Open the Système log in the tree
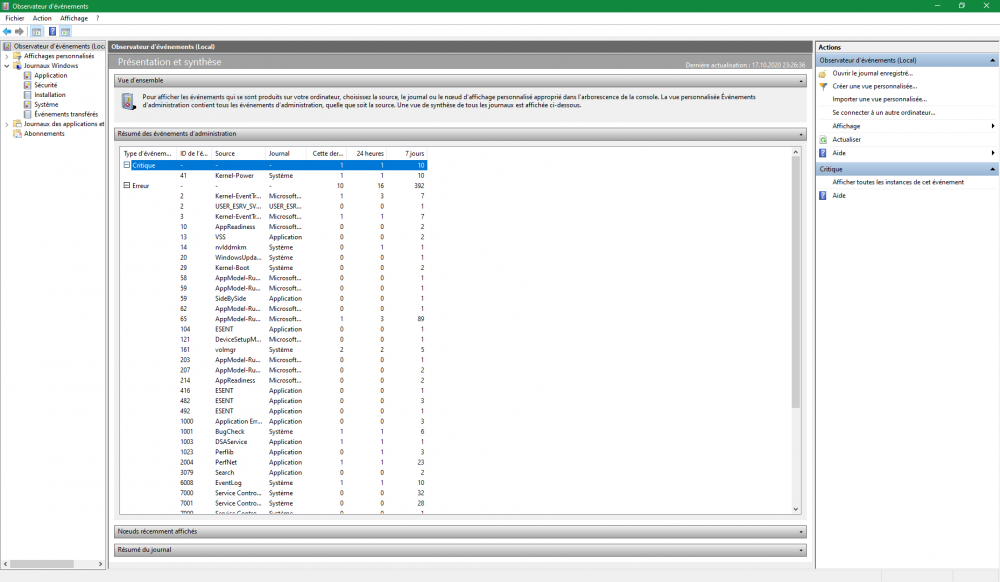This screenshot has height=582, width=1000. 45,104
